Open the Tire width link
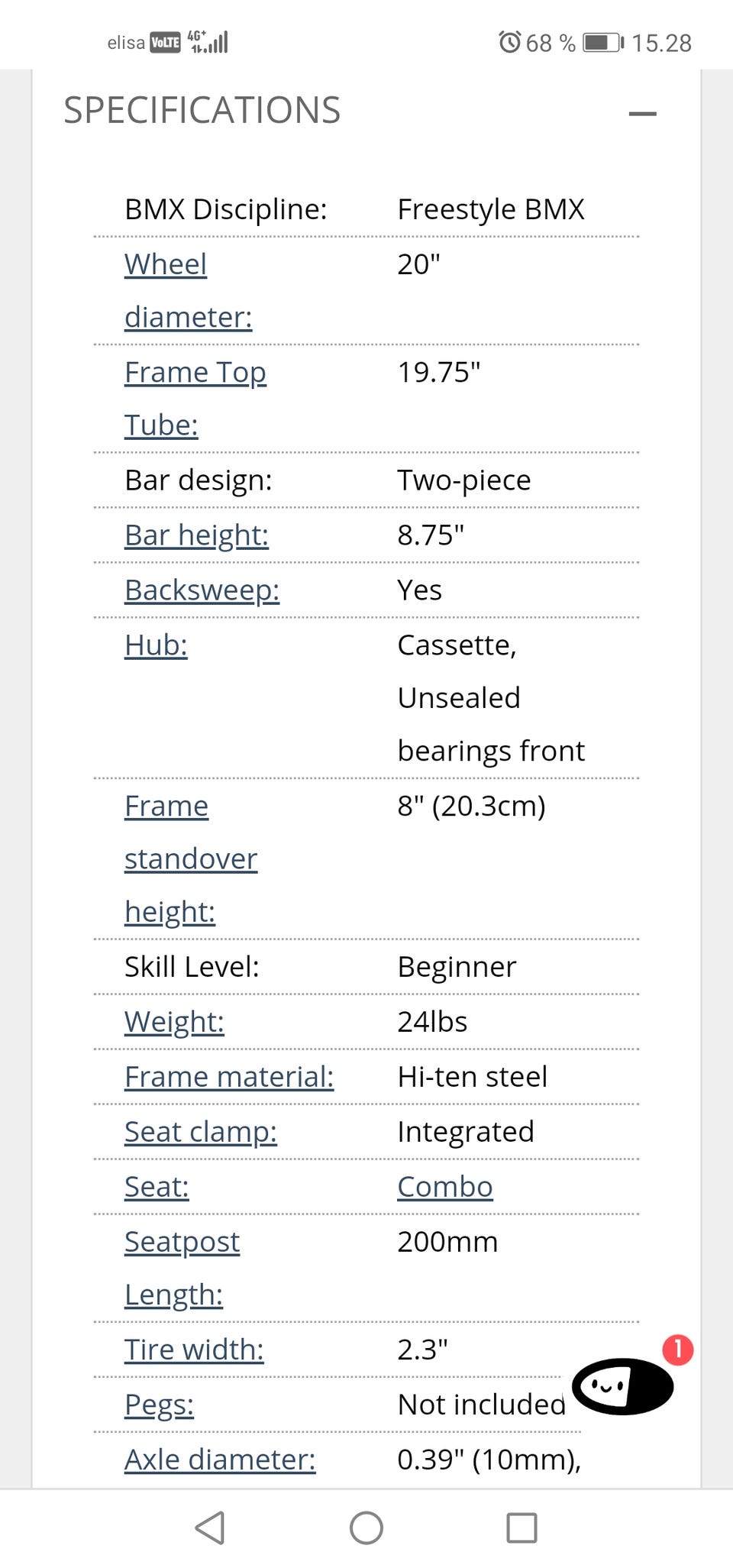Screen dimensions: 733x1568 pyautogui.click(x=194, y=1350)
